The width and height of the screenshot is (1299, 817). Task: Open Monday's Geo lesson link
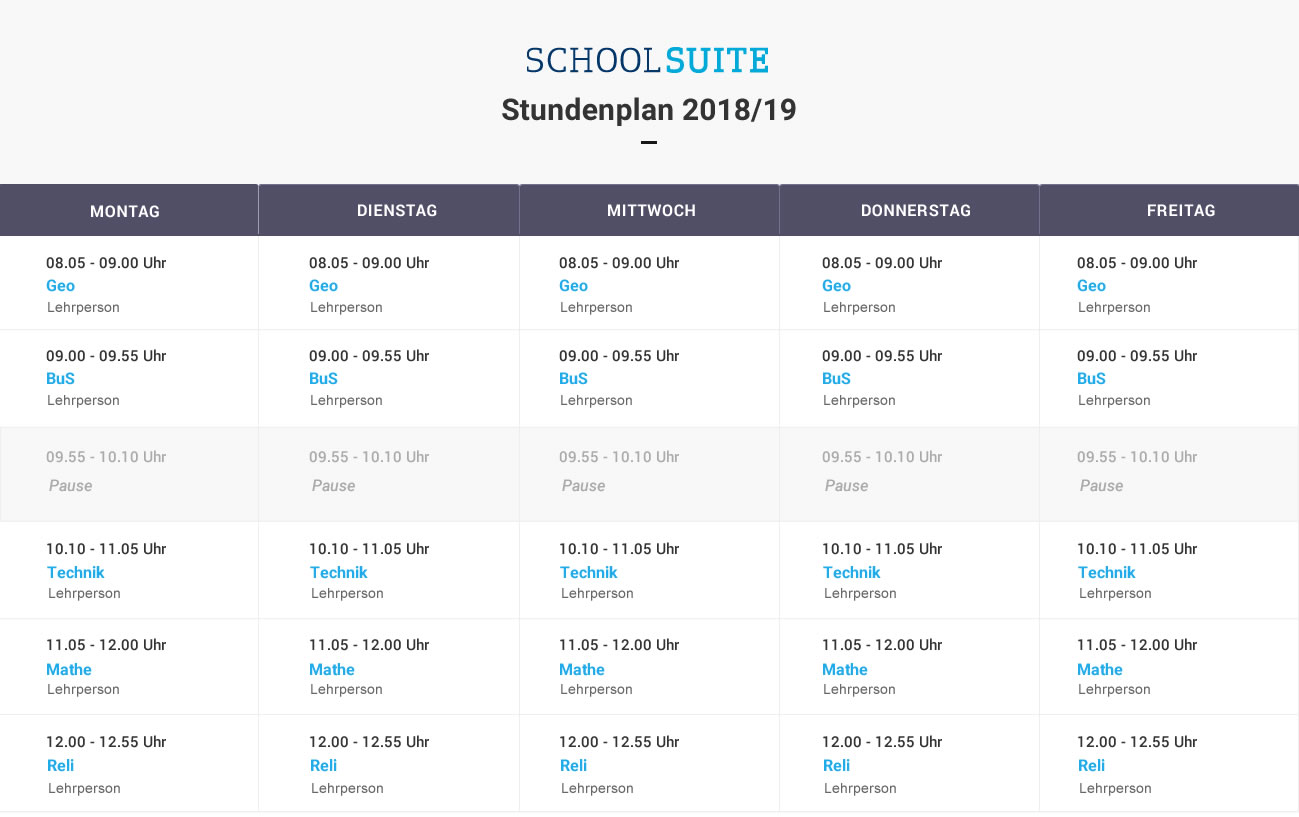[x=61, y=286]
